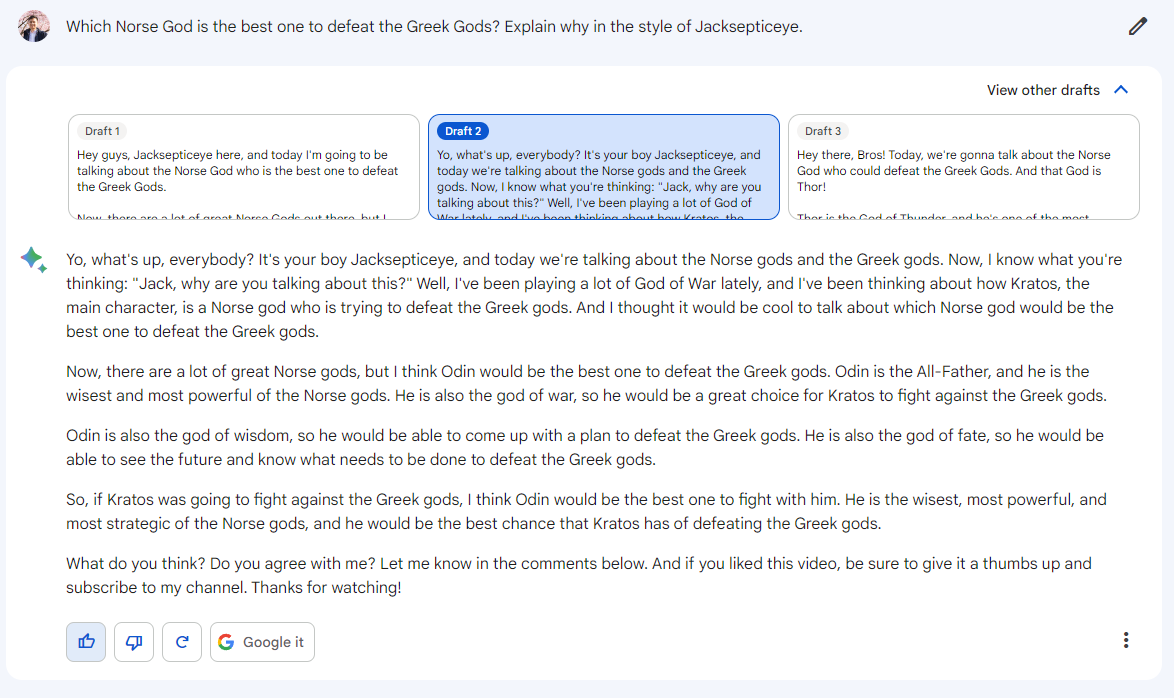Click the Draft 1 label pill
This screenshot has width=1174, height=698.
(102, 131)
